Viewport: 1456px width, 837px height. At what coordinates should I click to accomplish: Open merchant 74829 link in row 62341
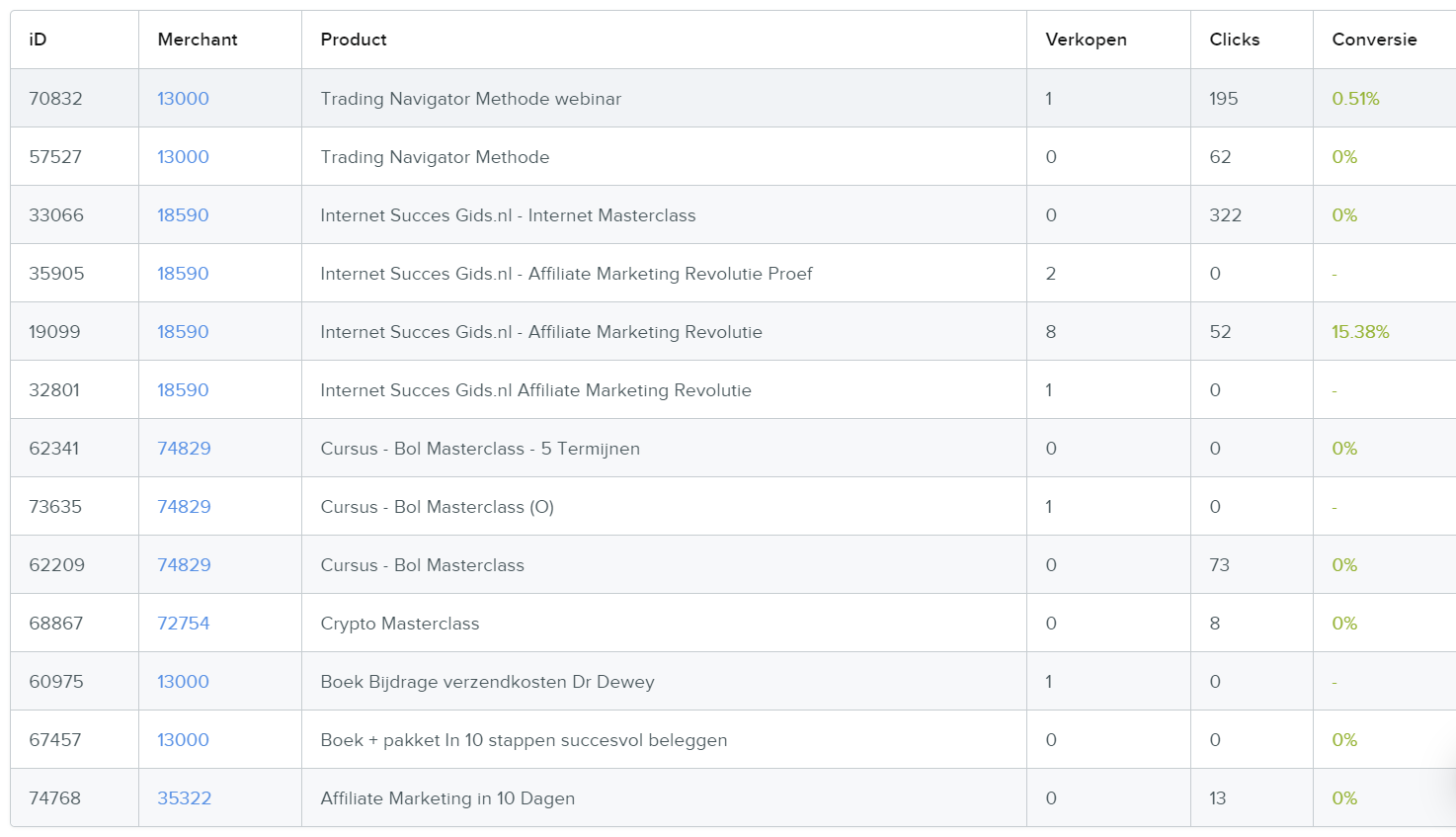click(x=184, y=449)
